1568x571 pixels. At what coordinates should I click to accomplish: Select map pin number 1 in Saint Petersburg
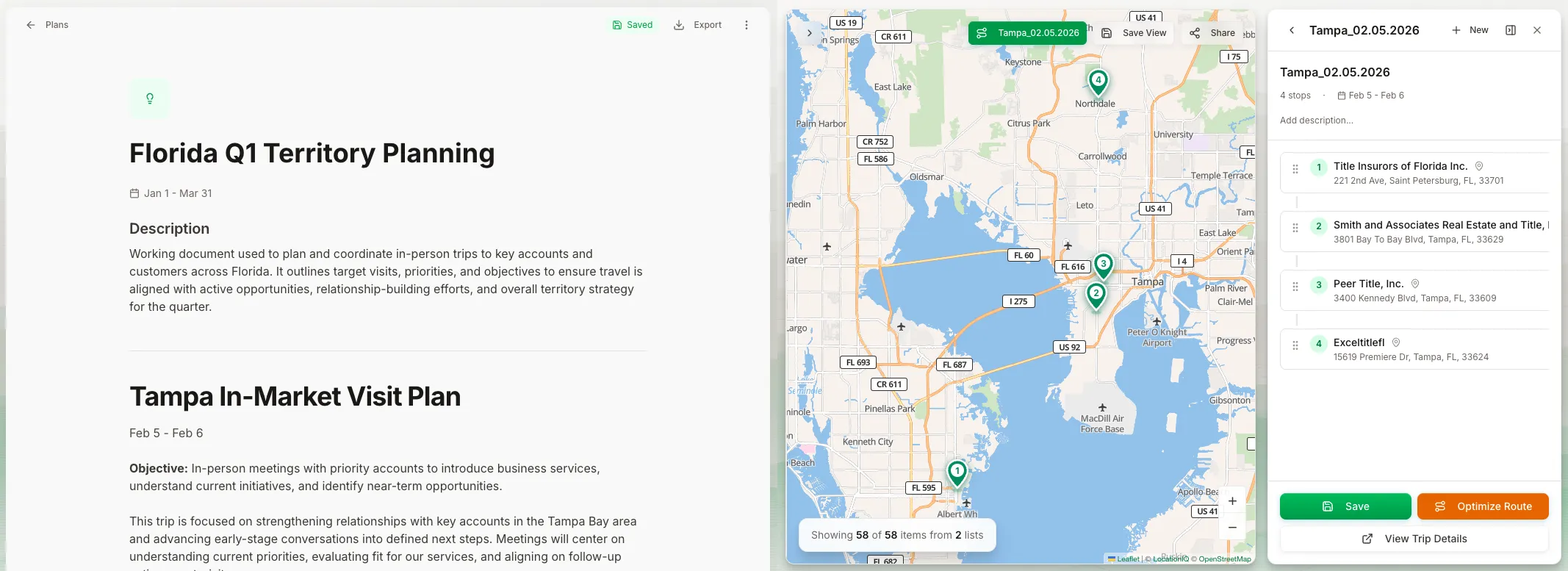(x=957, y=473)
